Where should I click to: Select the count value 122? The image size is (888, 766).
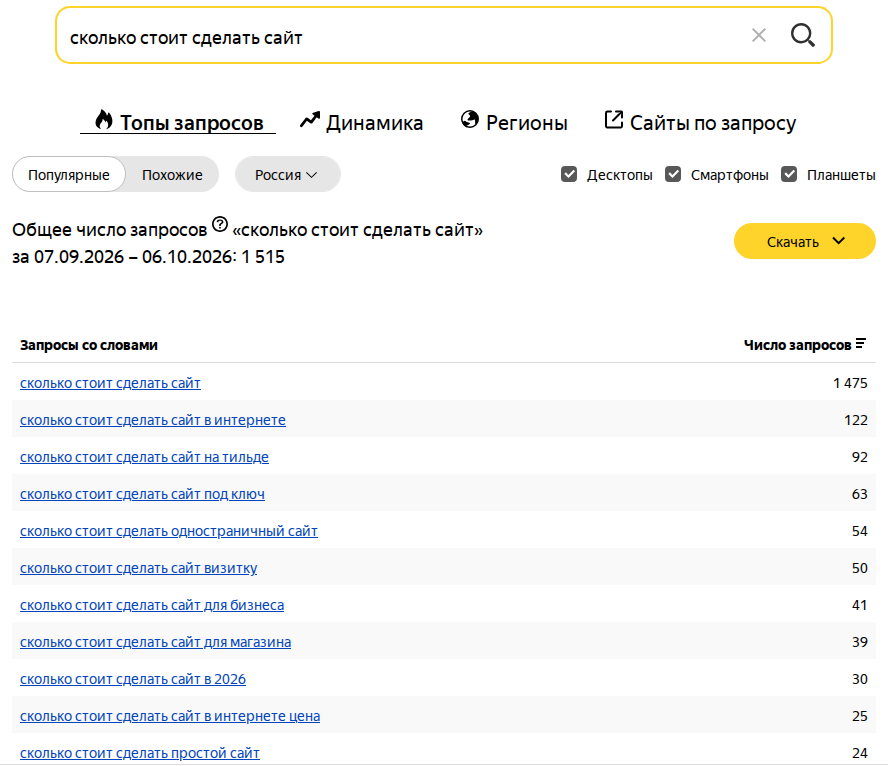pos(856,420)
